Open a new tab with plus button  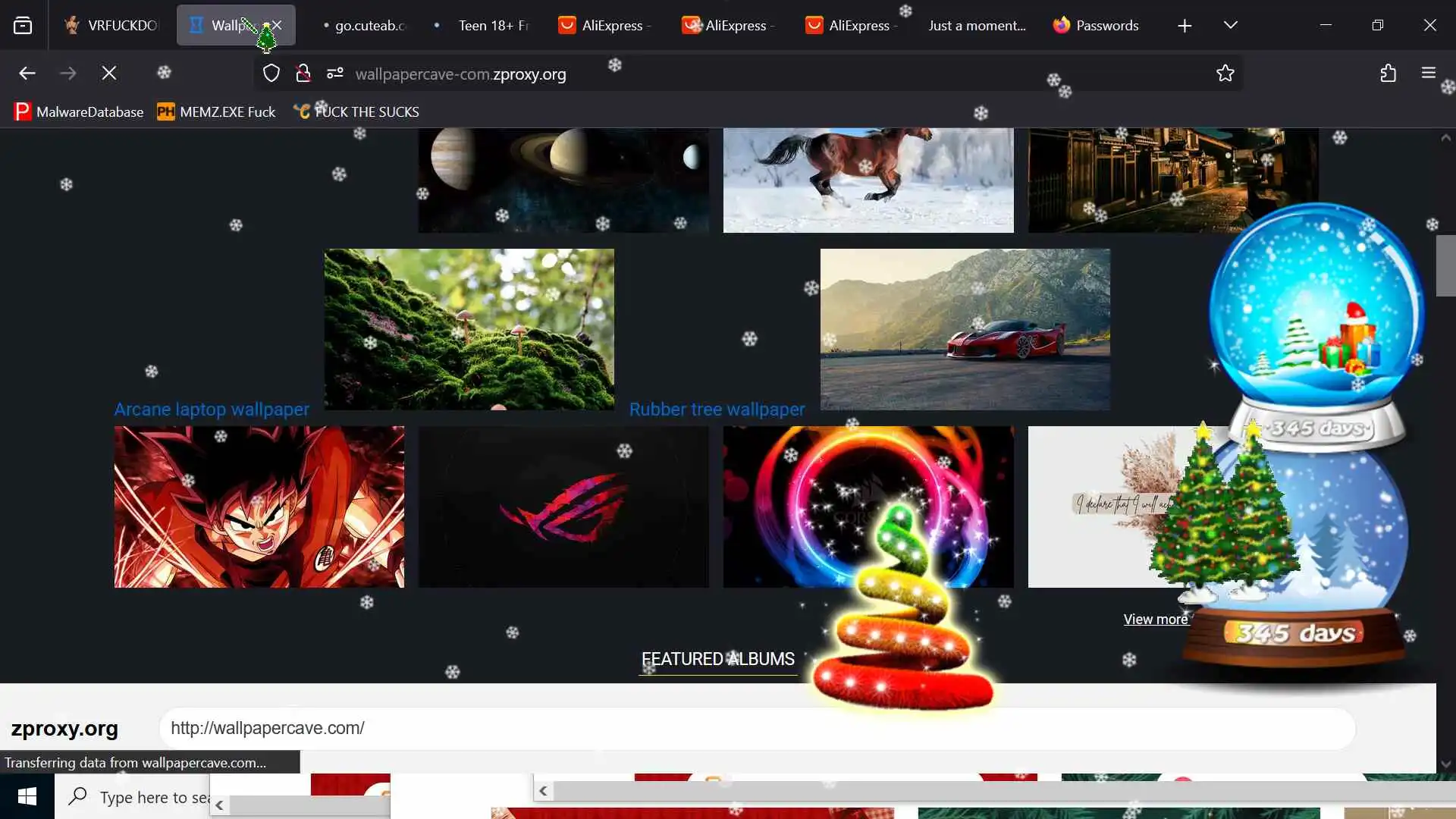1185,26
